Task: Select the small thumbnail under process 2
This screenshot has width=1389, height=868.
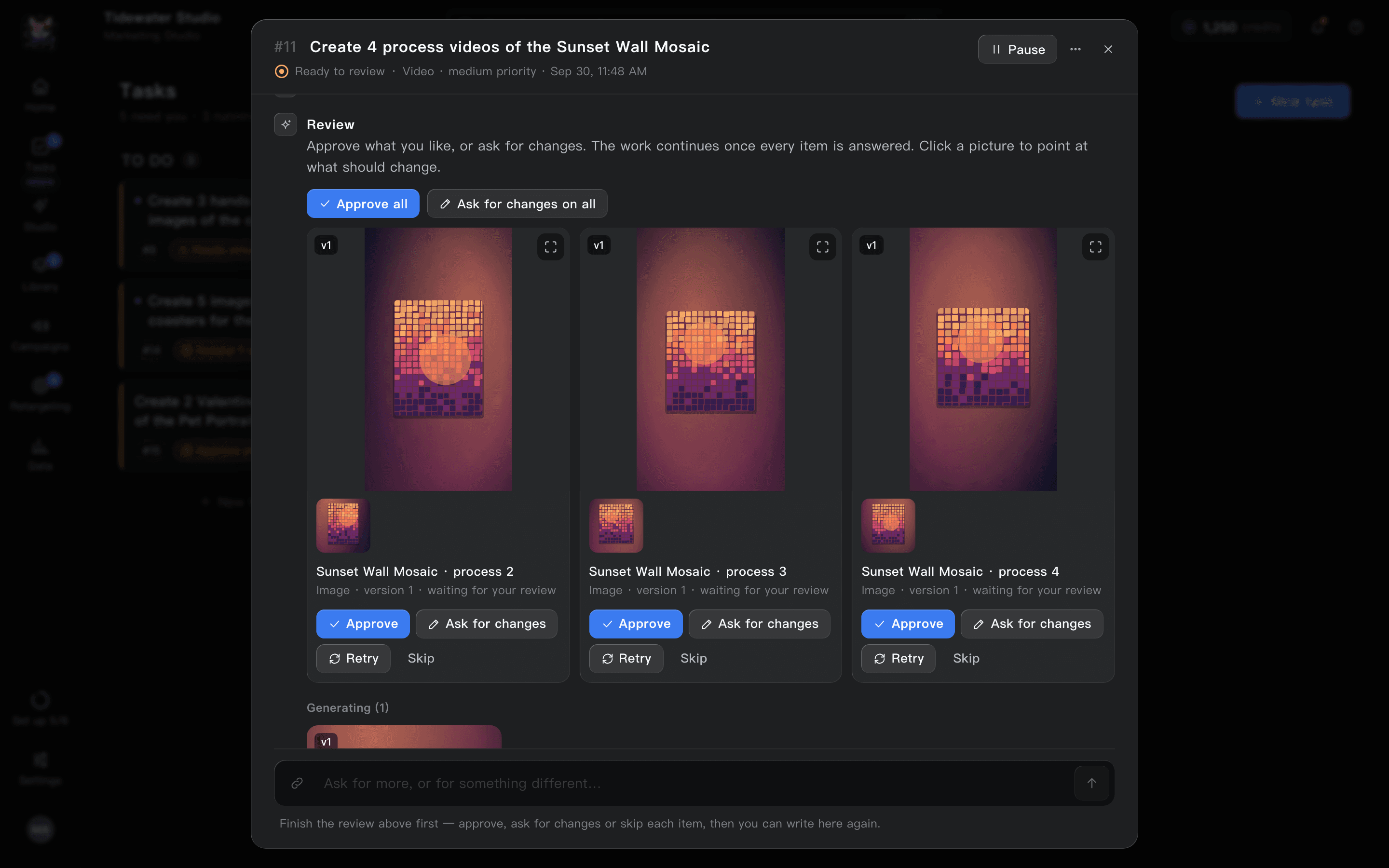Action: pyautogui.click(x=343, y=525)
